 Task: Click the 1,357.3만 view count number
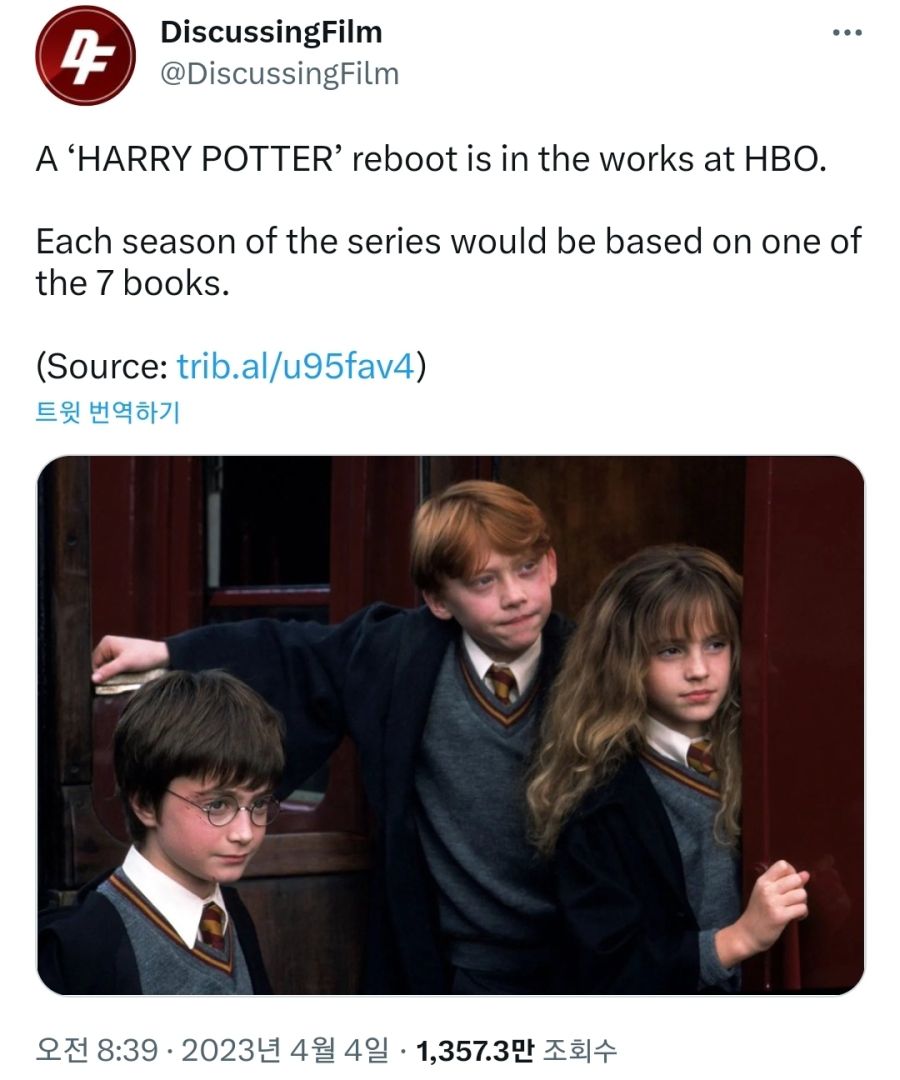[474, 1050]
